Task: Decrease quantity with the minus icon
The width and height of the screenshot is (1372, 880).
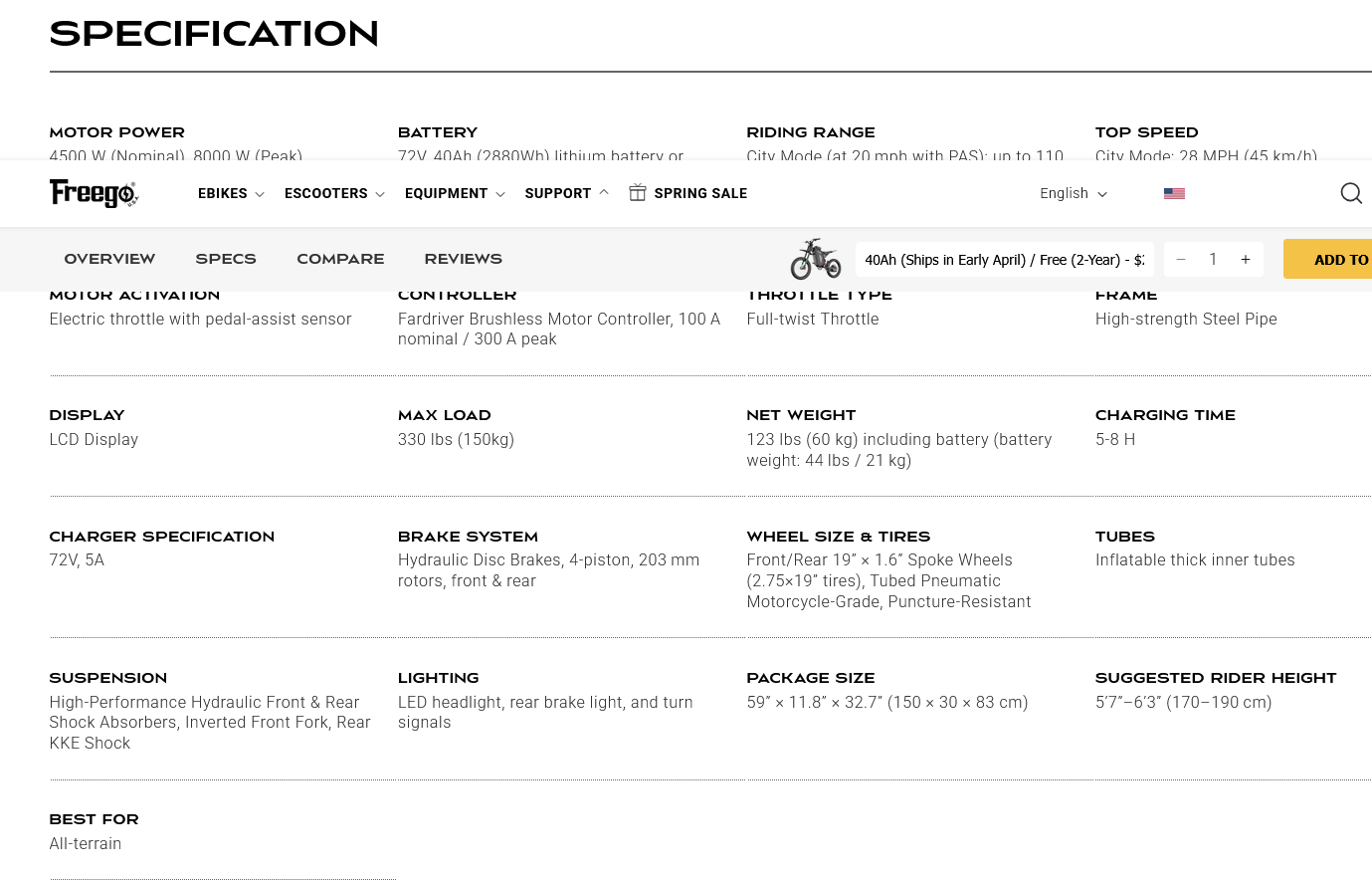Action: pyautogui.click(x=1181, y=260)
